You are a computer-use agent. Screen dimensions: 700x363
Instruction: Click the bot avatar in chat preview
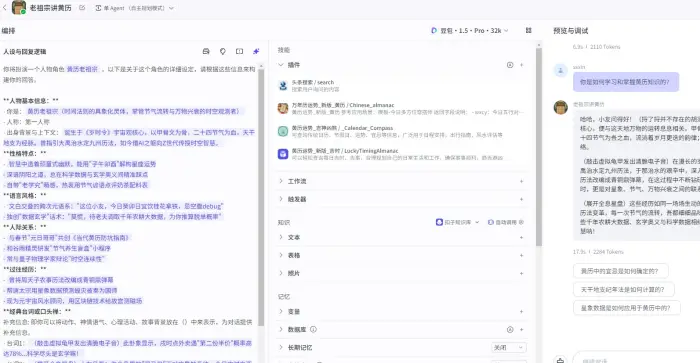[561, 107]
